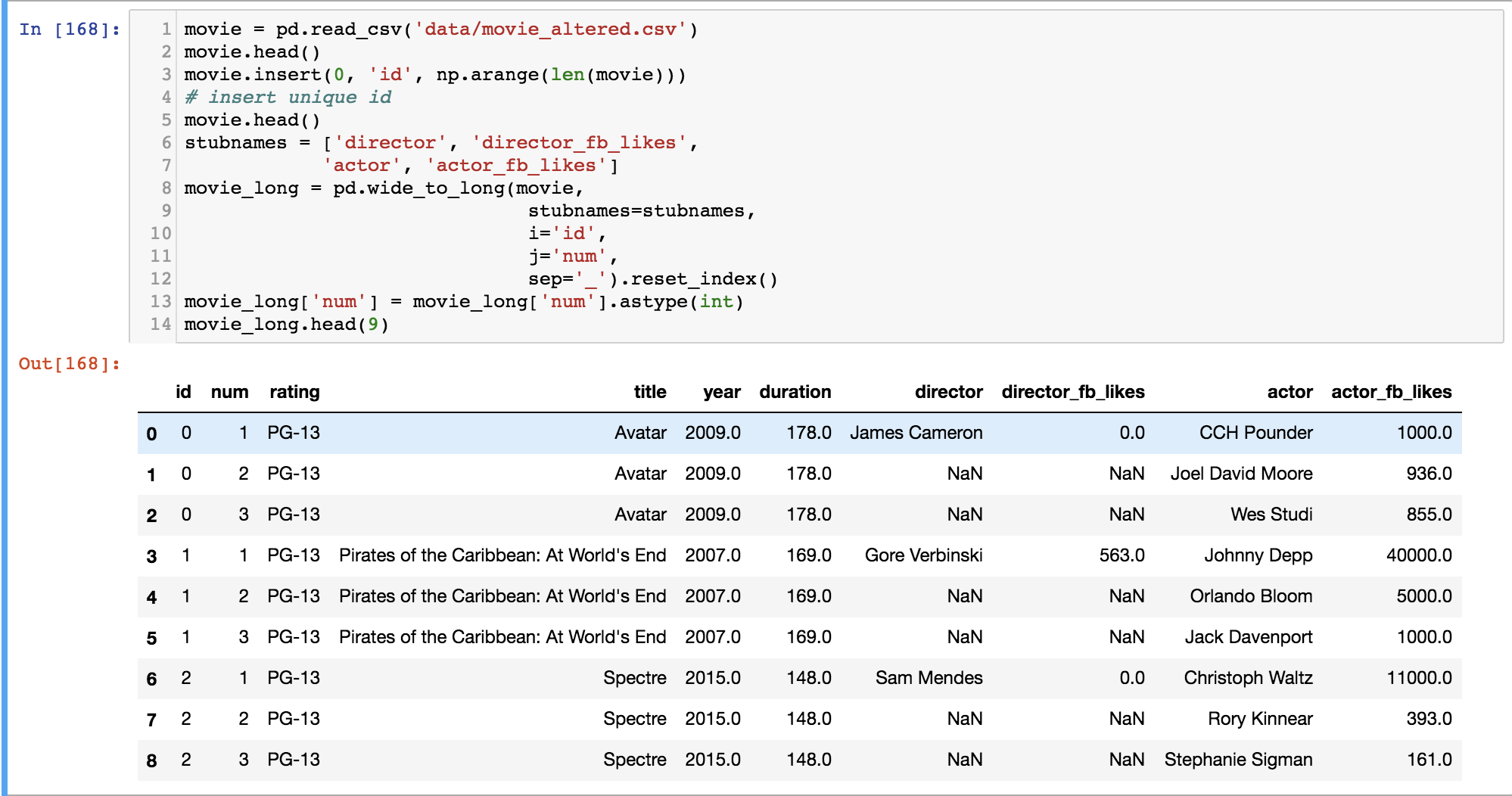This screenshot has width=1512, height=796.
Task: Click the movie.insert code line
Action: coord(435,75)
